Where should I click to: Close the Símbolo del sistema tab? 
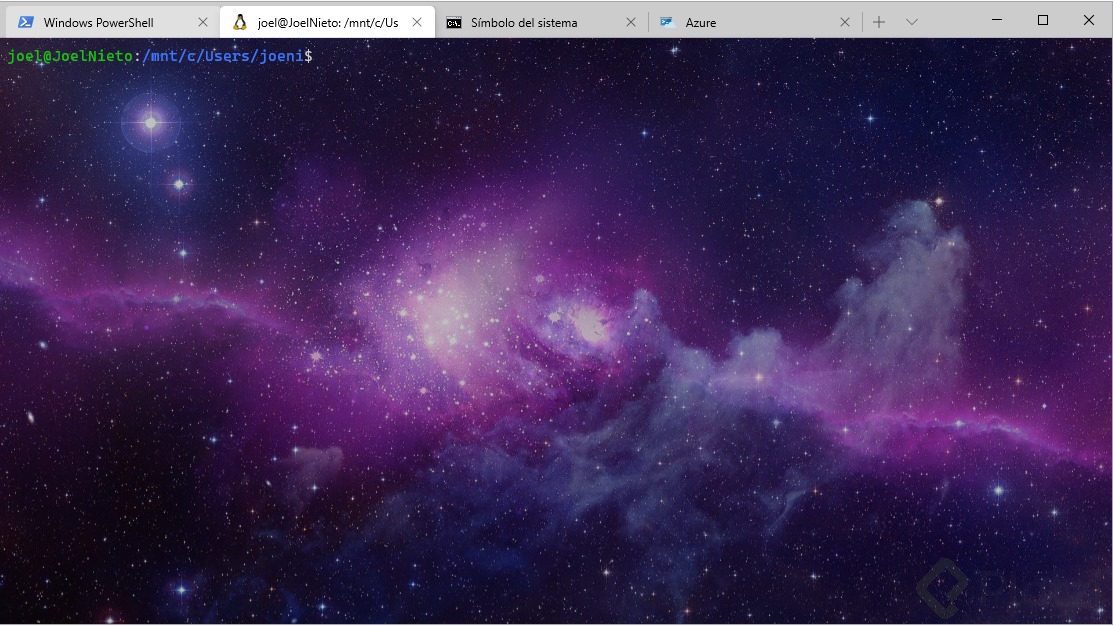point(631,22)
